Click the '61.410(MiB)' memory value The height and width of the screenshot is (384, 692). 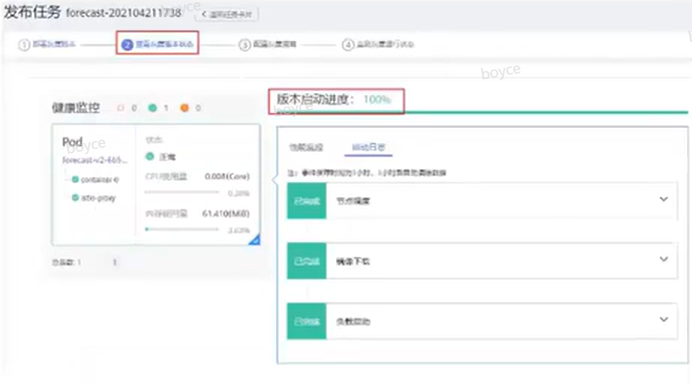click(x=226, y=214)
